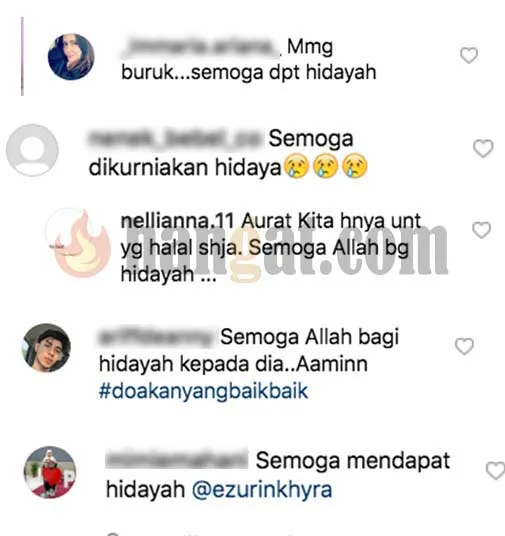Open blurred username before "Semoga dikurniakan"
This screenshot has width=505, height=536.
coord(176,139)
